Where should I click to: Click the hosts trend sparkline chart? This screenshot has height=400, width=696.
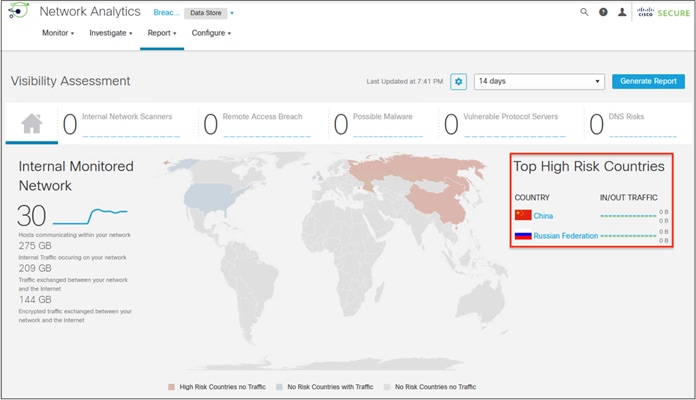(x=90, y=216)
